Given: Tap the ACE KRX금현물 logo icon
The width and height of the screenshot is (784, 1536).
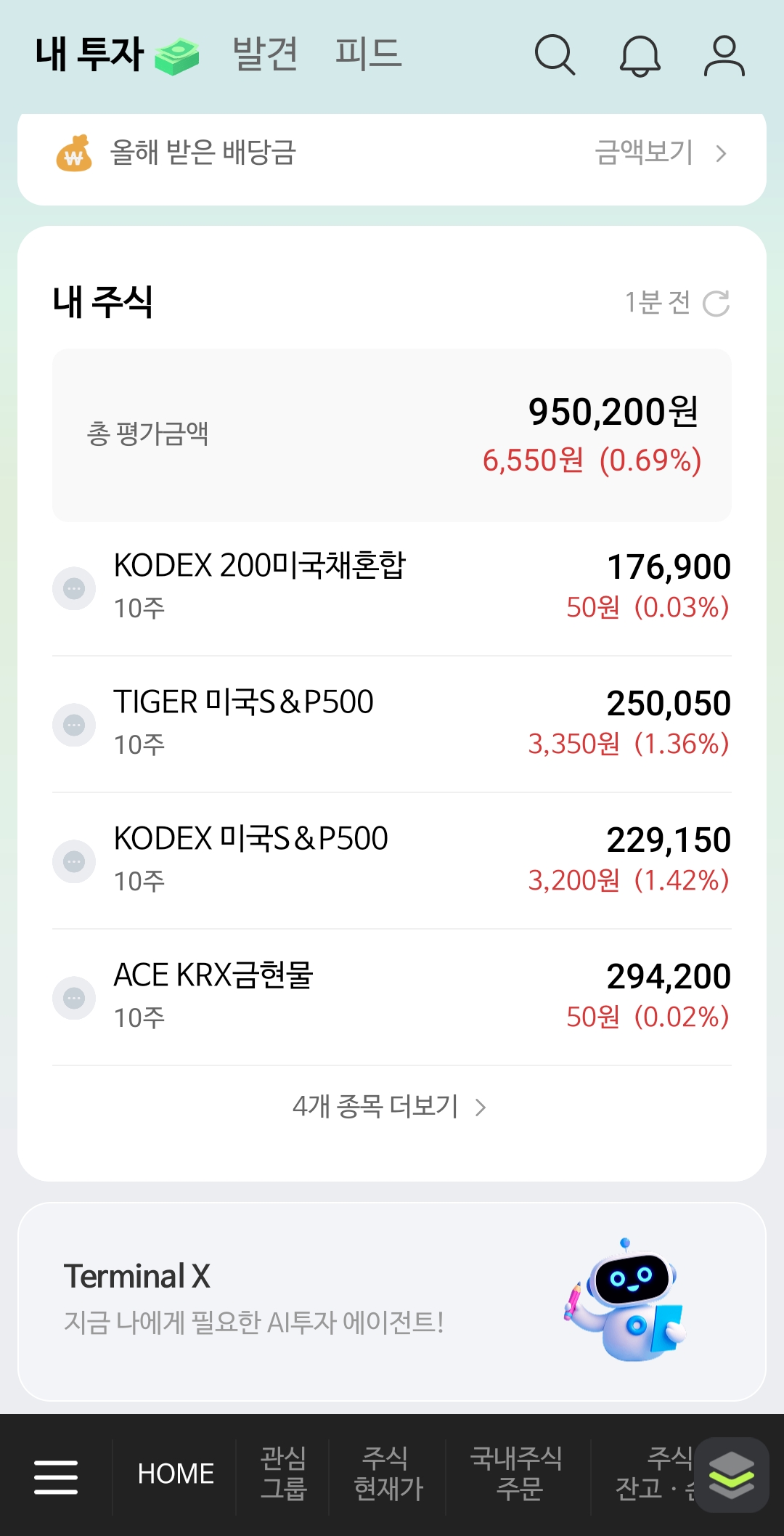Looking at the screenshot, I should point(74,998).
